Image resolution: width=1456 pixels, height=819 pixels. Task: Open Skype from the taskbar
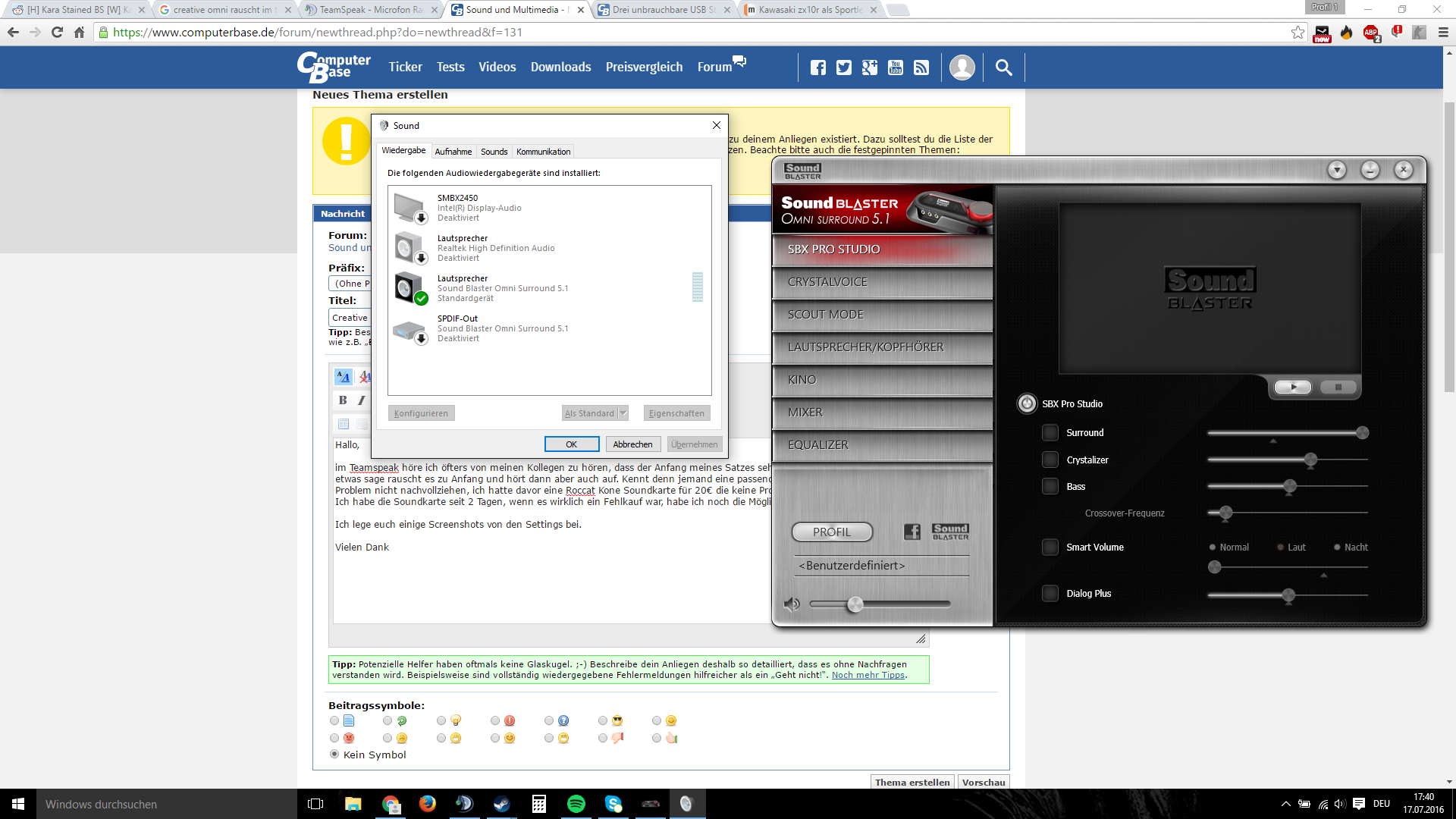[613, 804]
